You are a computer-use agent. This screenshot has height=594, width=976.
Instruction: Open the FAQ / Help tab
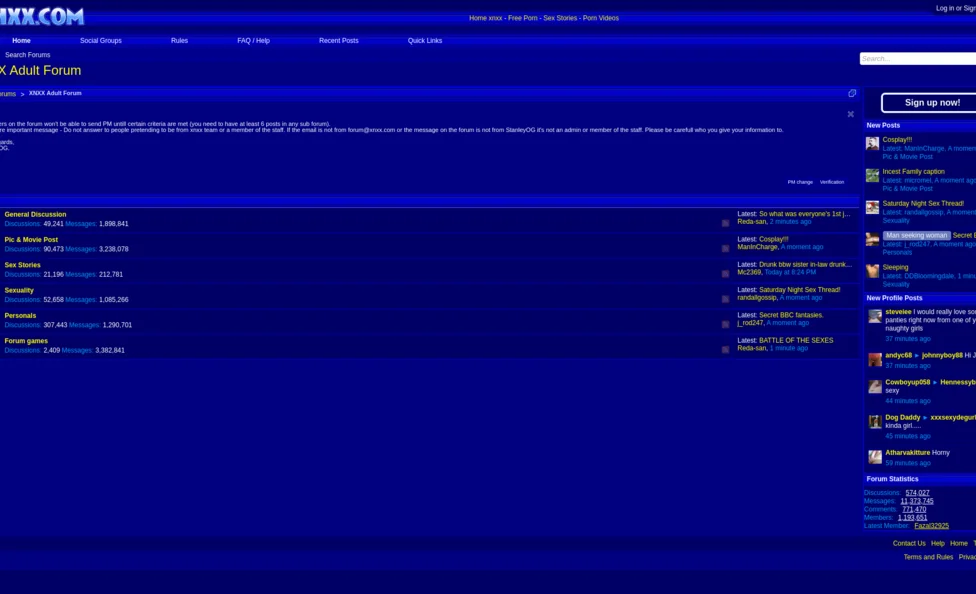pyautogui.click(x=253, y=40)
